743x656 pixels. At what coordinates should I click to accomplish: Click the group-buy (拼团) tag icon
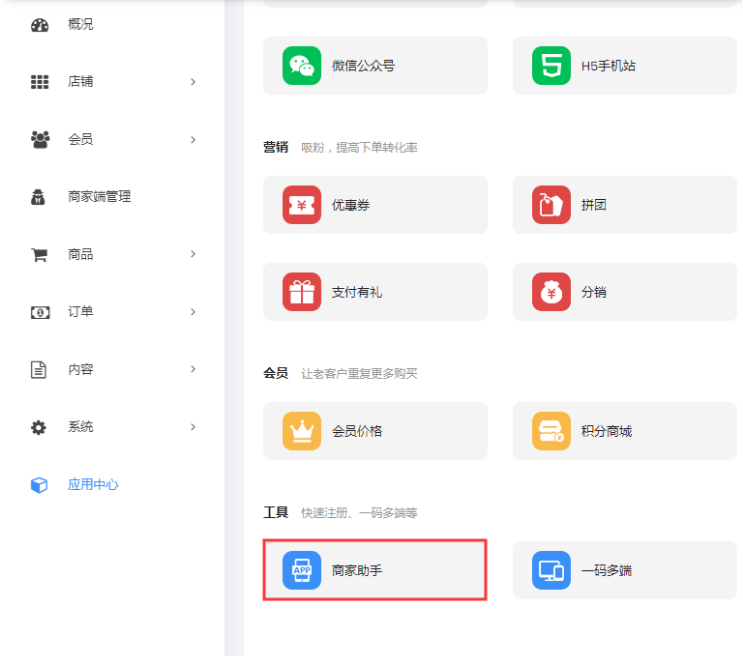[551, 205]
